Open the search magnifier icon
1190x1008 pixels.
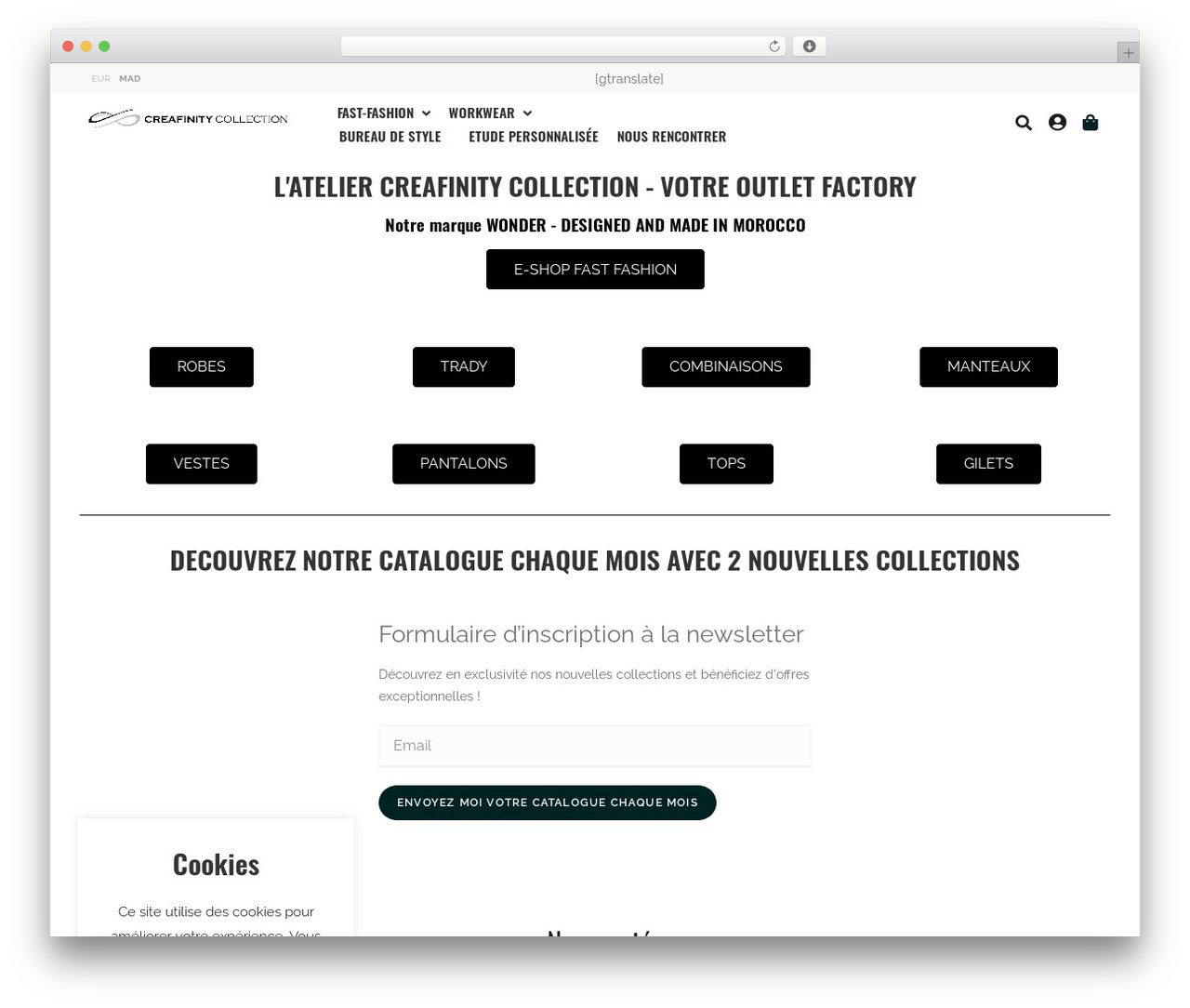coord(1024,123)
